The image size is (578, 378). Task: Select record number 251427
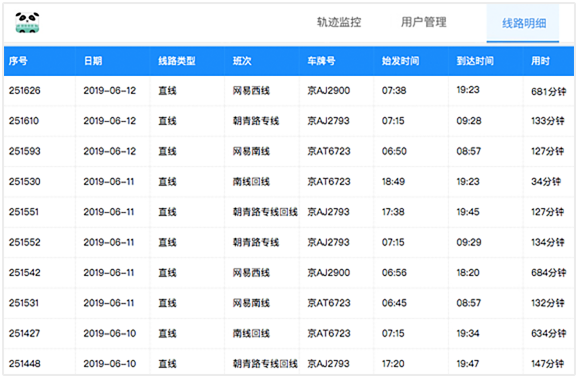click(x=24, y=333)
